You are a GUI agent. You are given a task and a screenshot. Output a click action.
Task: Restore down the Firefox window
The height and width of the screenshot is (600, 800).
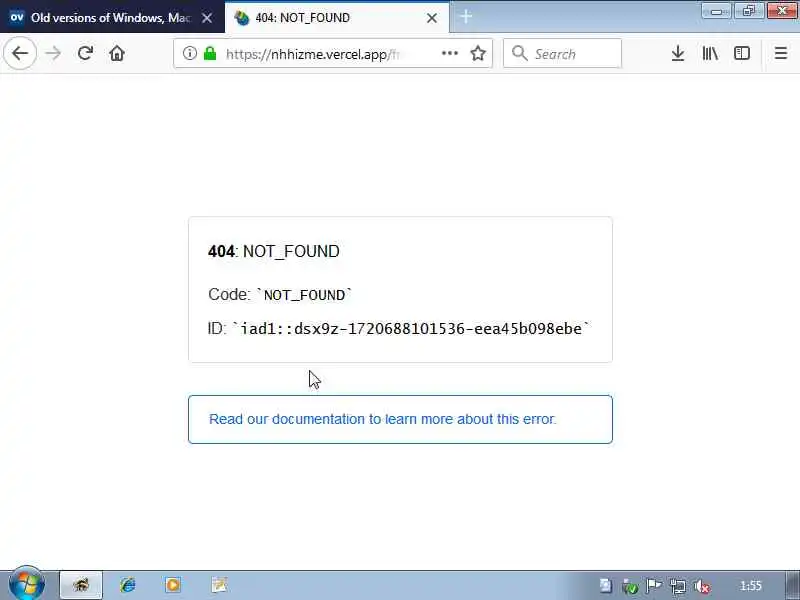pos(748,11)
